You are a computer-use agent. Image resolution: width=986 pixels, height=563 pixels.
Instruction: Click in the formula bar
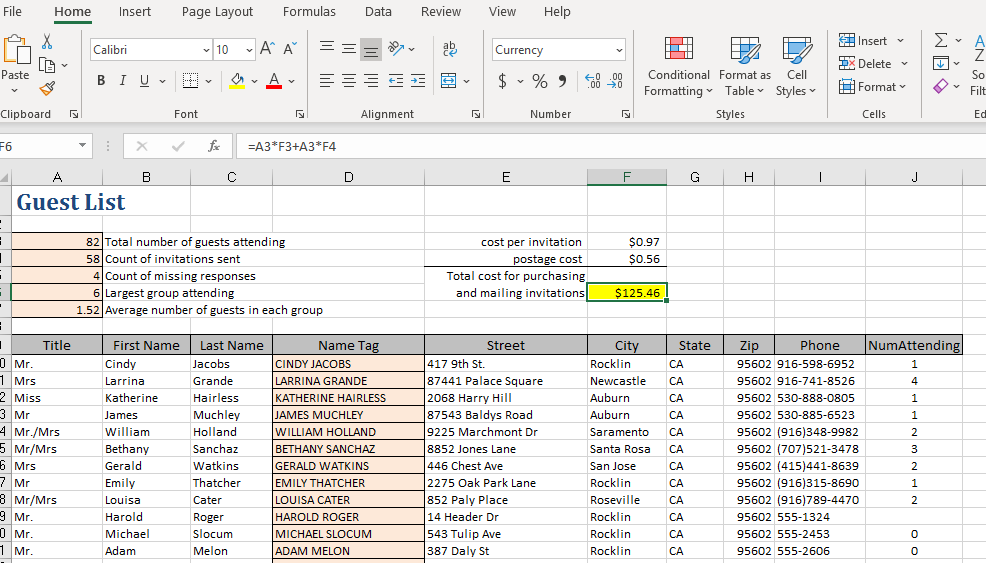610,146
